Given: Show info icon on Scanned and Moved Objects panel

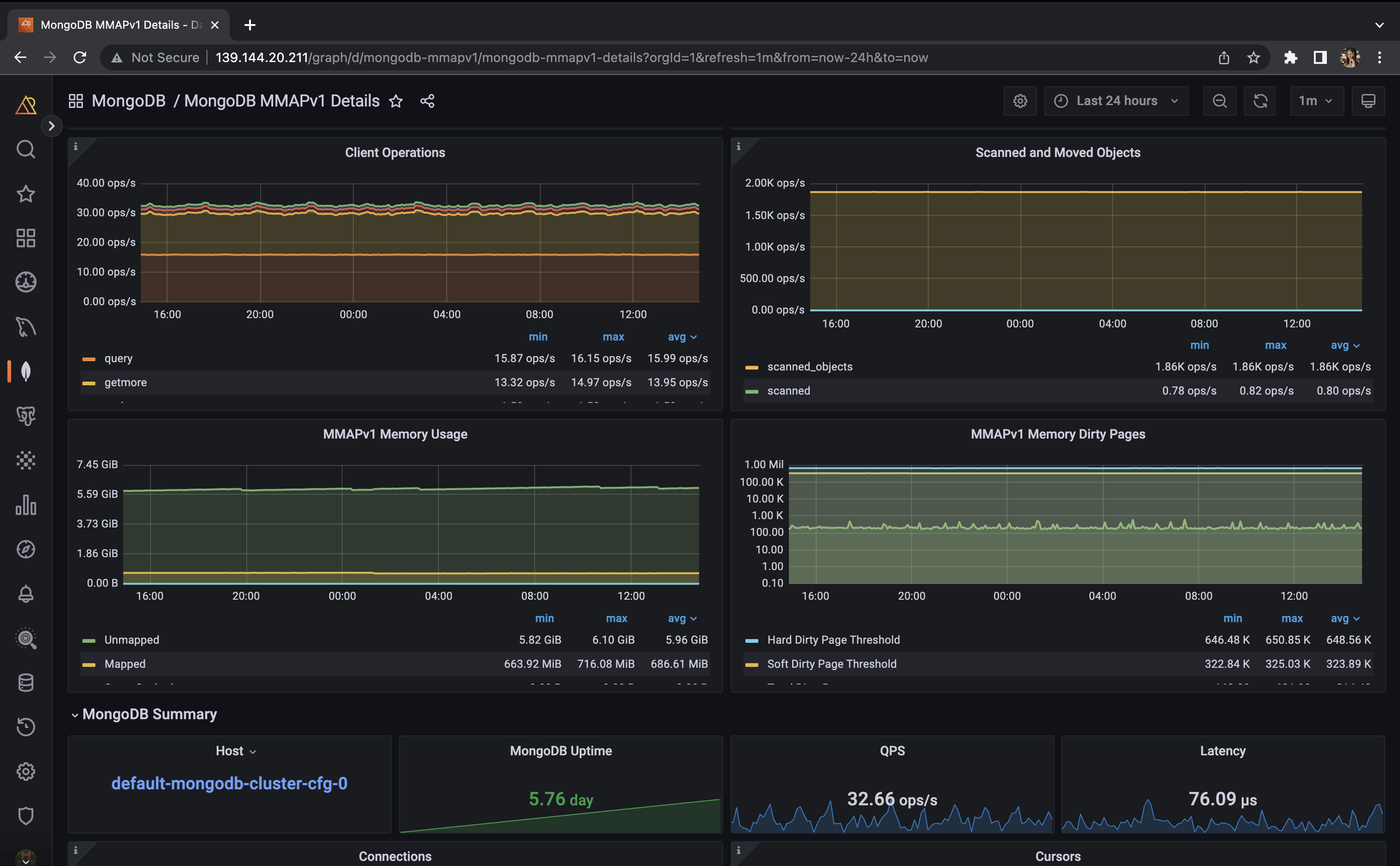Looking at the screenshot, I should pos(738,147).
